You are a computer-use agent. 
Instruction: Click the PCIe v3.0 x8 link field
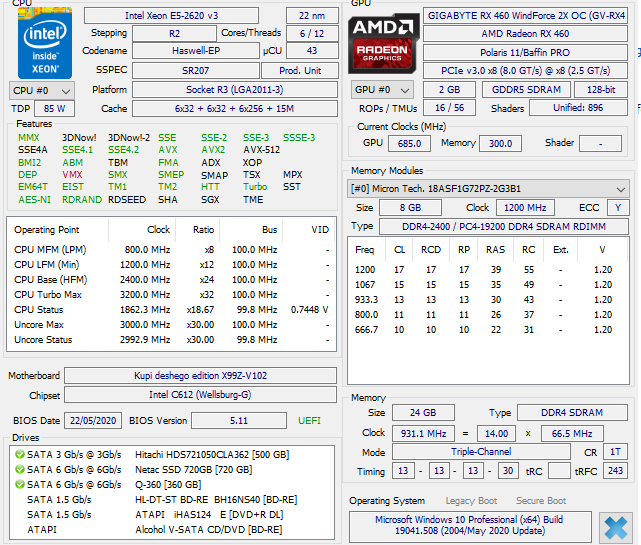click(525, 71)
